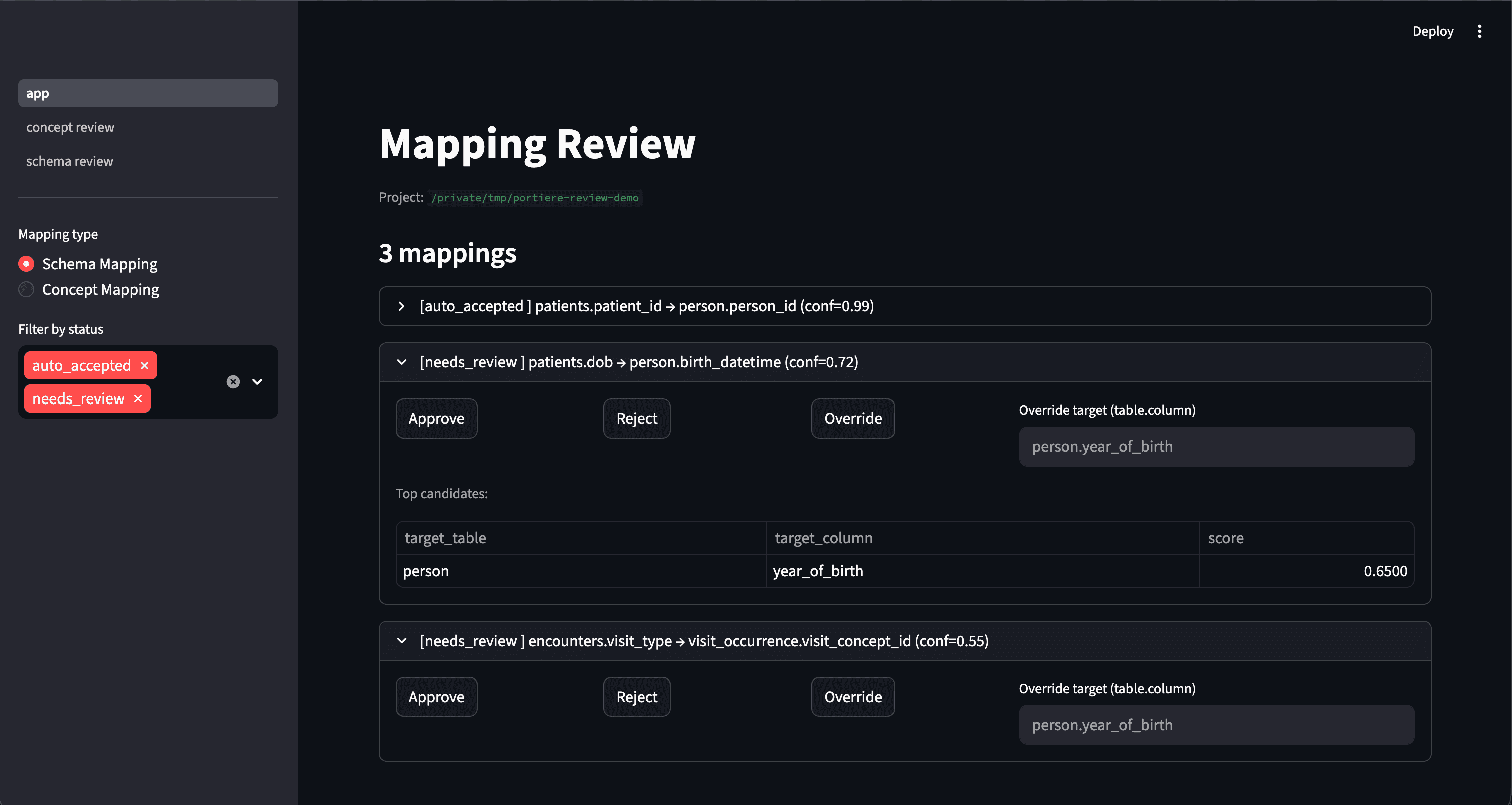Reject the patients.dob mapping
Image resolution: width=1512 pixels, height=805 pixels.
click(x=637, y=419)
